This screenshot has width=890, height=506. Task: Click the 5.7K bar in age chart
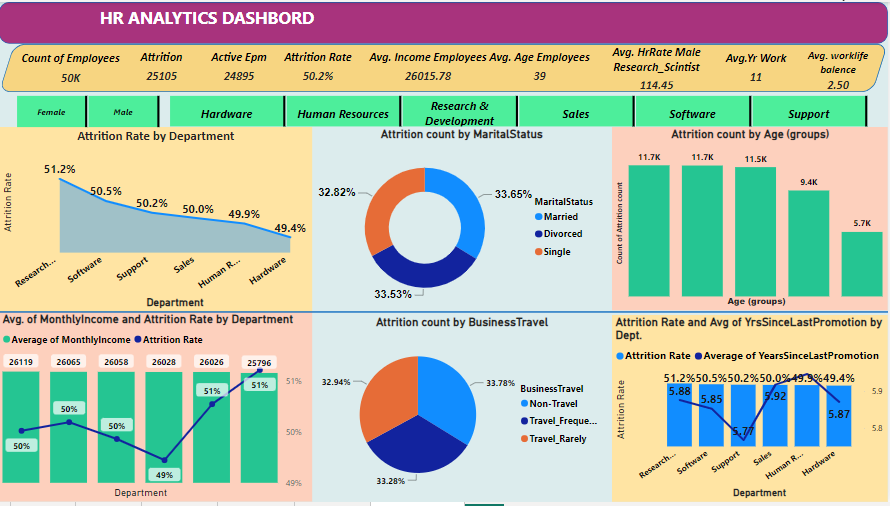point(862,264)
